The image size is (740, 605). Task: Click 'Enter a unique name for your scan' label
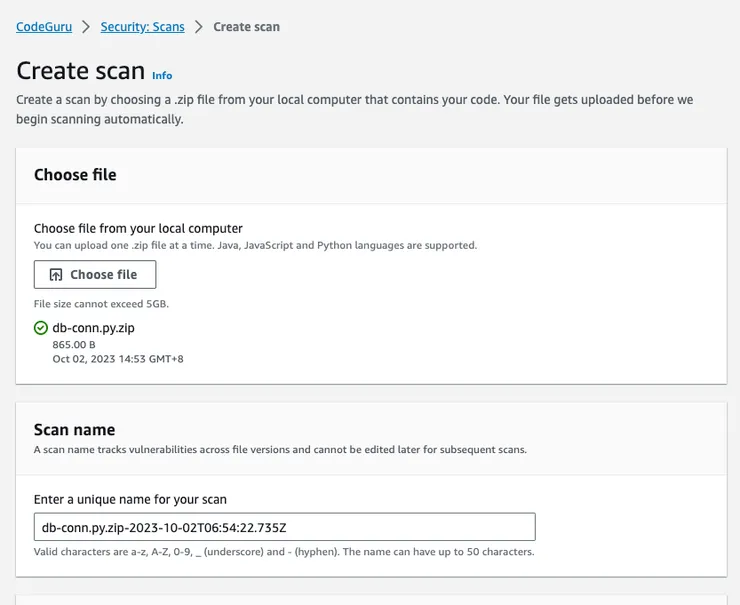pyautogui.click(x=130, y=499)
